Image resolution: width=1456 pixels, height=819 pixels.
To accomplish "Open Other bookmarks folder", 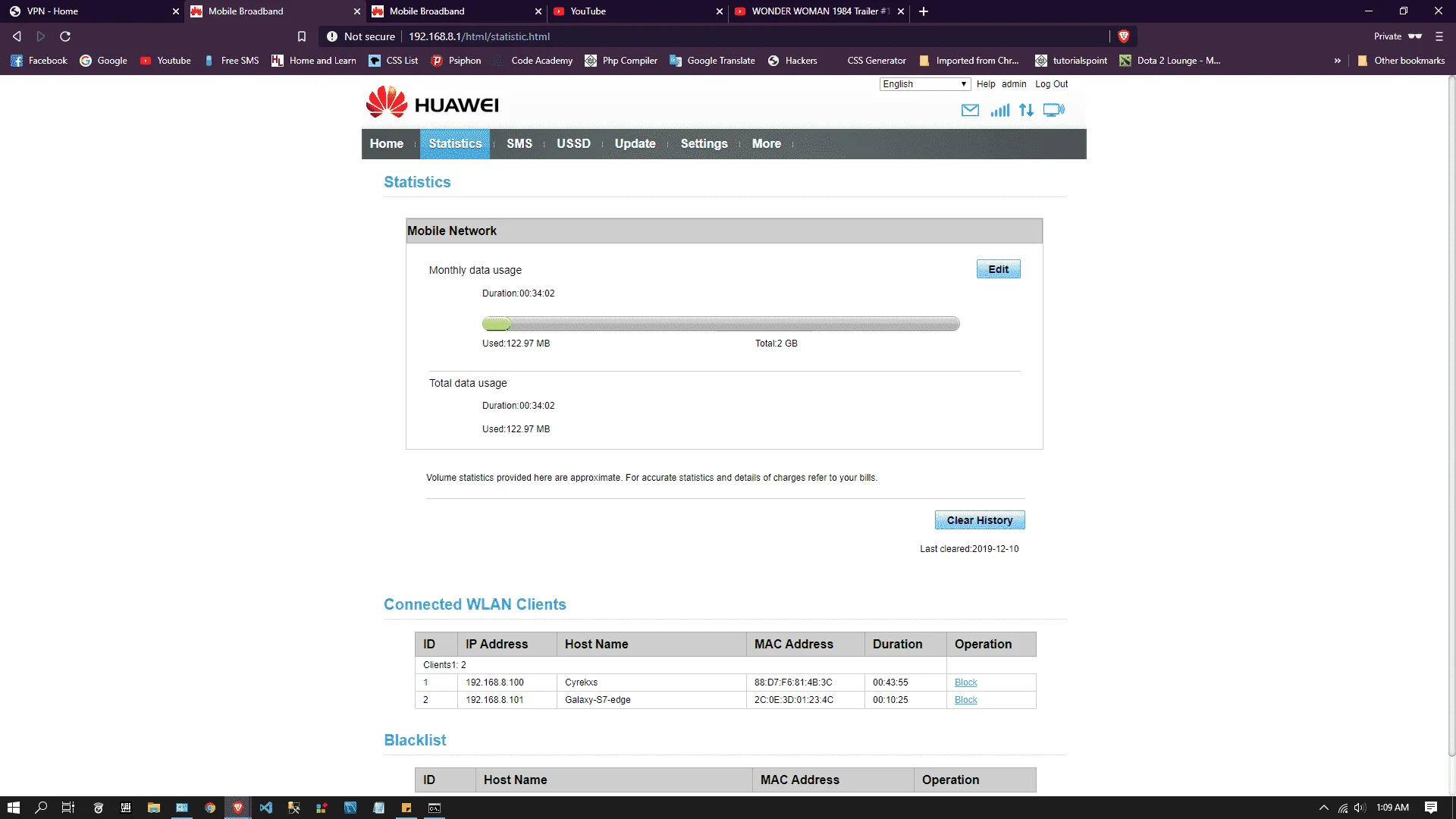I will point(1401,61).
